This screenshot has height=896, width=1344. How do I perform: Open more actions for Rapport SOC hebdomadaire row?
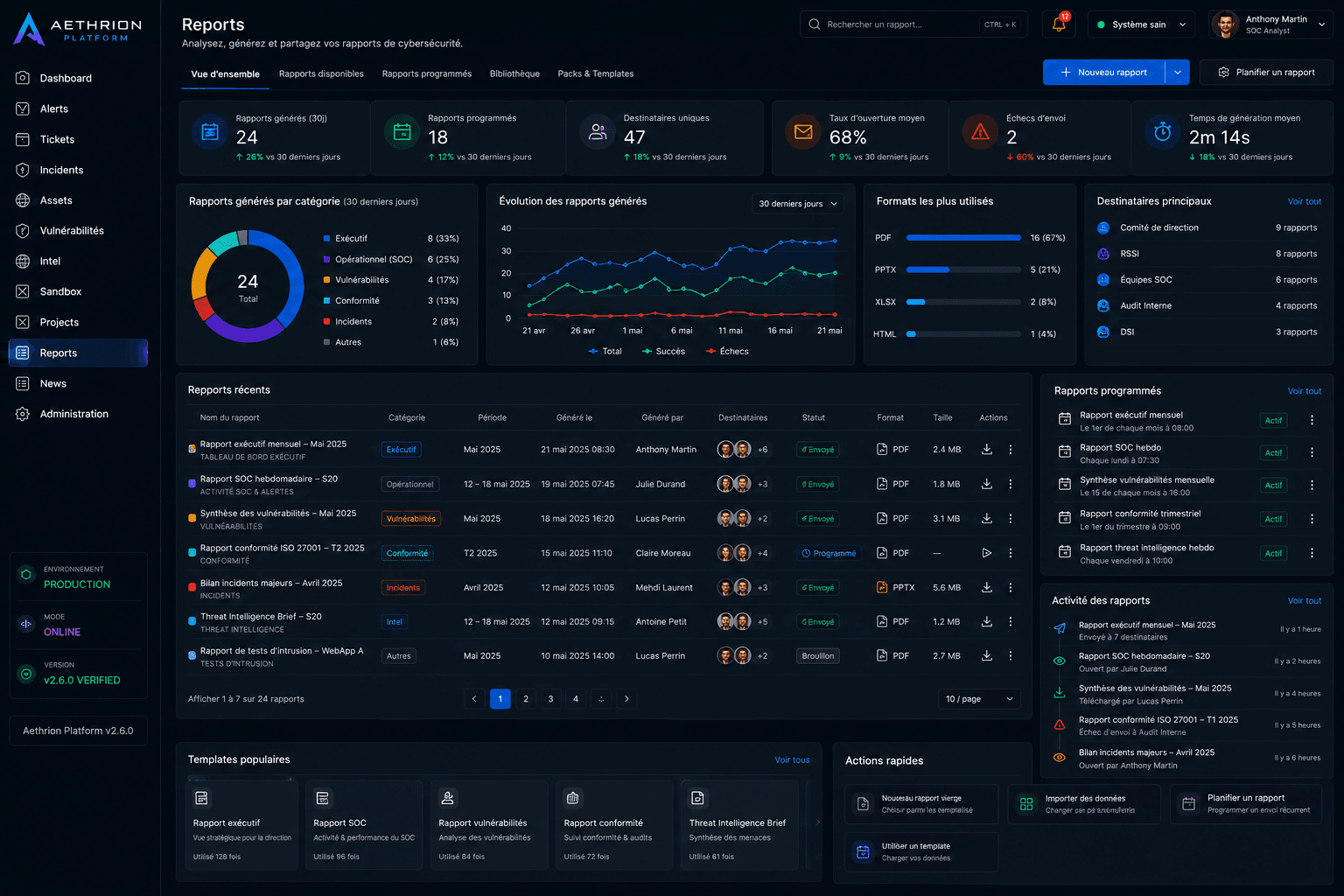pyautogui.click(x=1011, y=484)
